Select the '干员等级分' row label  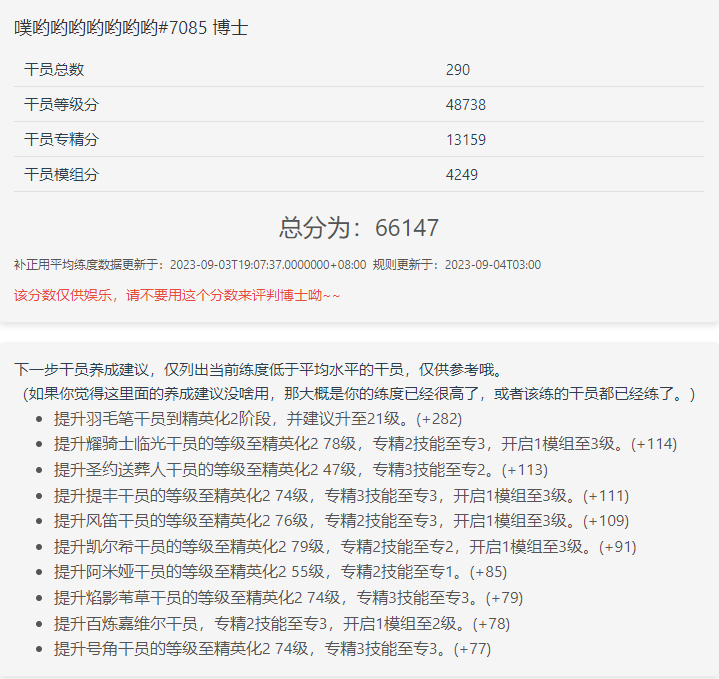coord(61,105)
